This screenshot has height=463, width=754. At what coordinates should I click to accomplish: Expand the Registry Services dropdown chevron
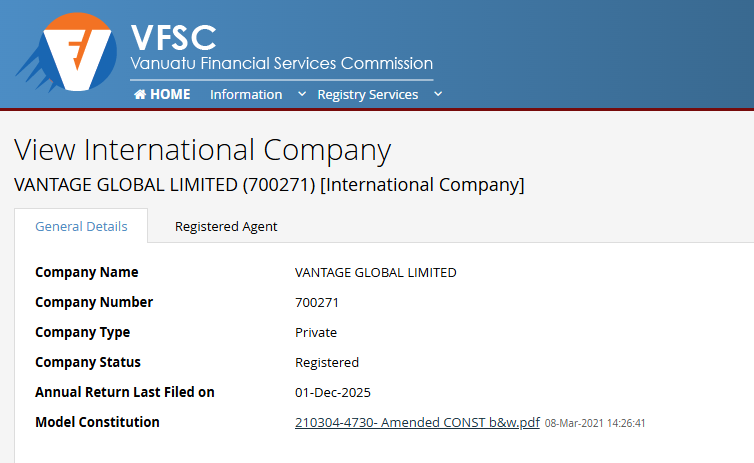(438, 94)
